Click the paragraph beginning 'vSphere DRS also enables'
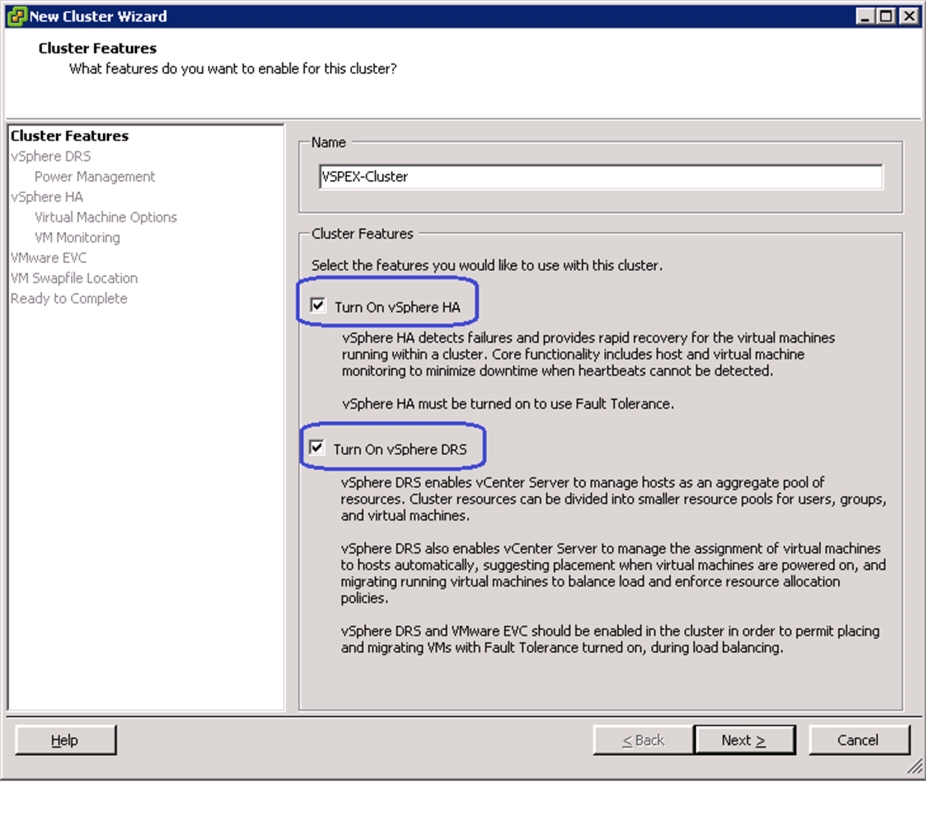This screenshot has width=938, height=825. click(x=613, y=573)
